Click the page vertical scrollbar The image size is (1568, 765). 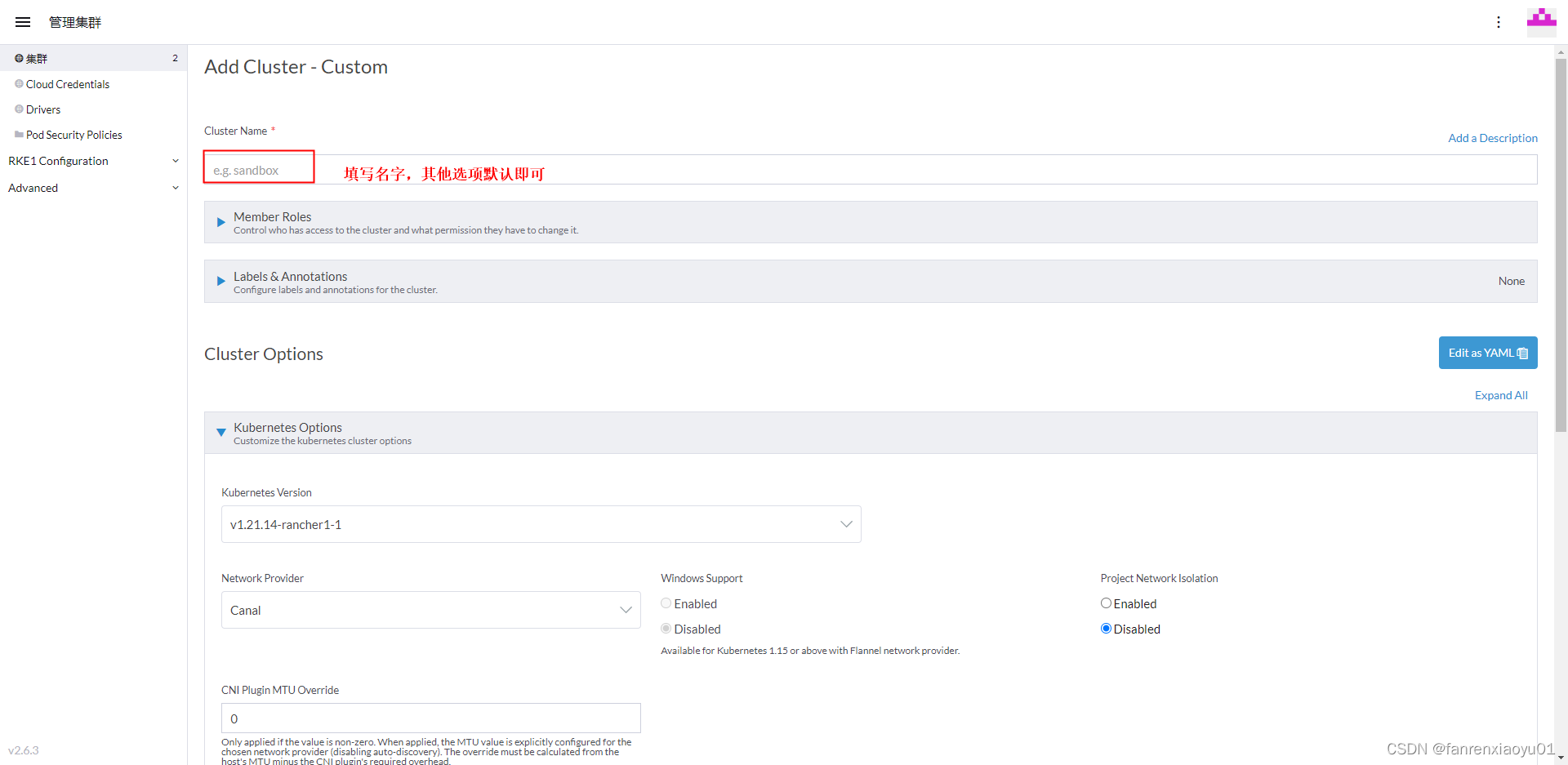(x=1561, y=245)
